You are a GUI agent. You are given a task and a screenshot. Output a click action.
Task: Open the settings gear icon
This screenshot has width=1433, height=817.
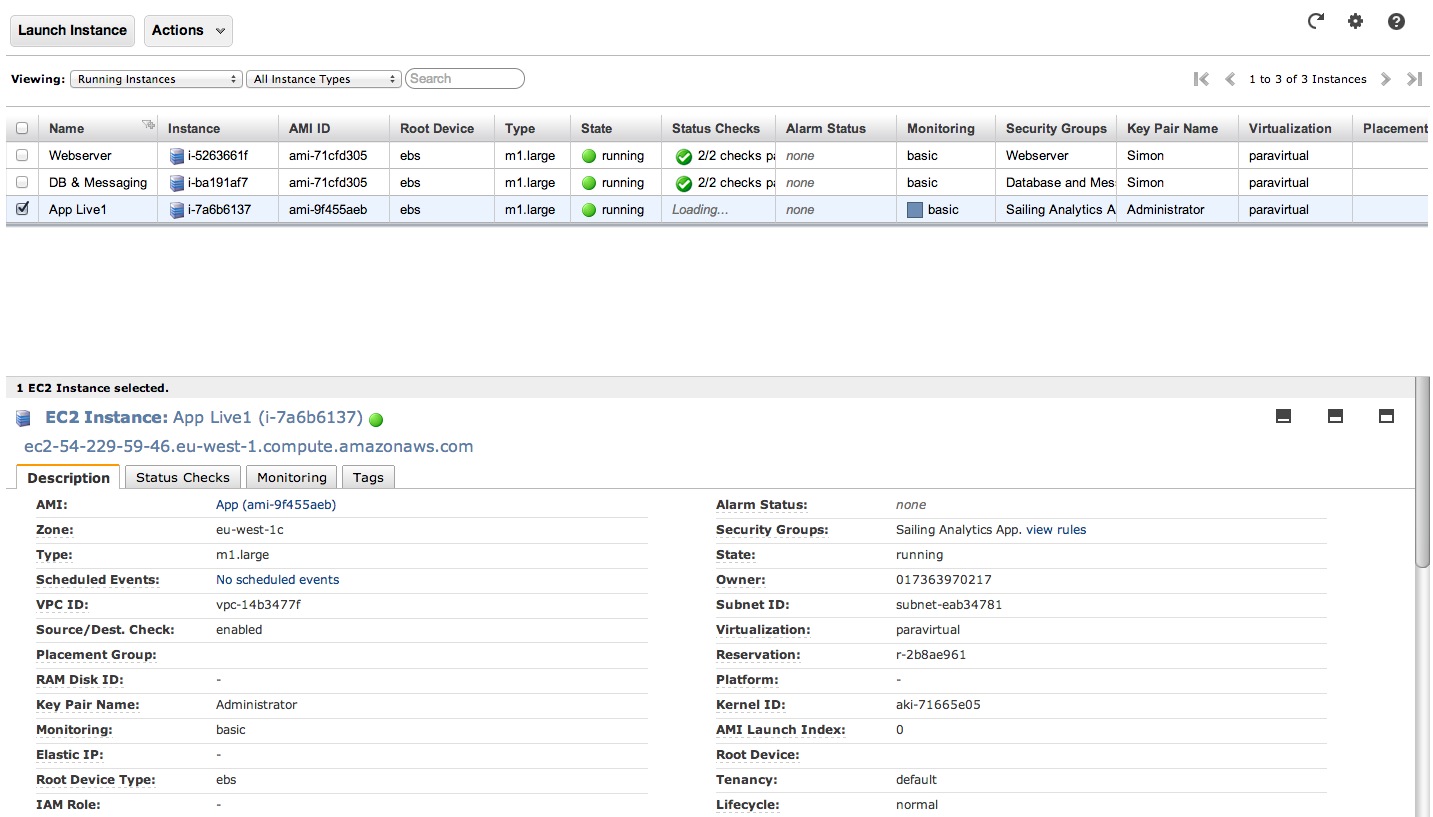pyautogui.click(x=1355, y=21)
